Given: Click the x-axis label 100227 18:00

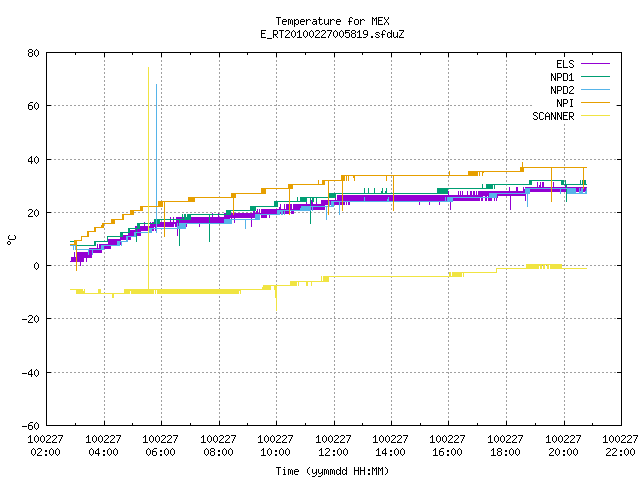Looking at the screenshot, I should (506, 446).
